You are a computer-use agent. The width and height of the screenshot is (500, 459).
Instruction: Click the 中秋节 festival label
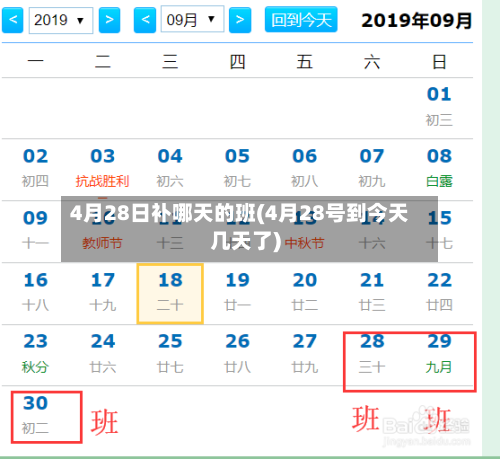pyautogui.click(x=304, y=243)
